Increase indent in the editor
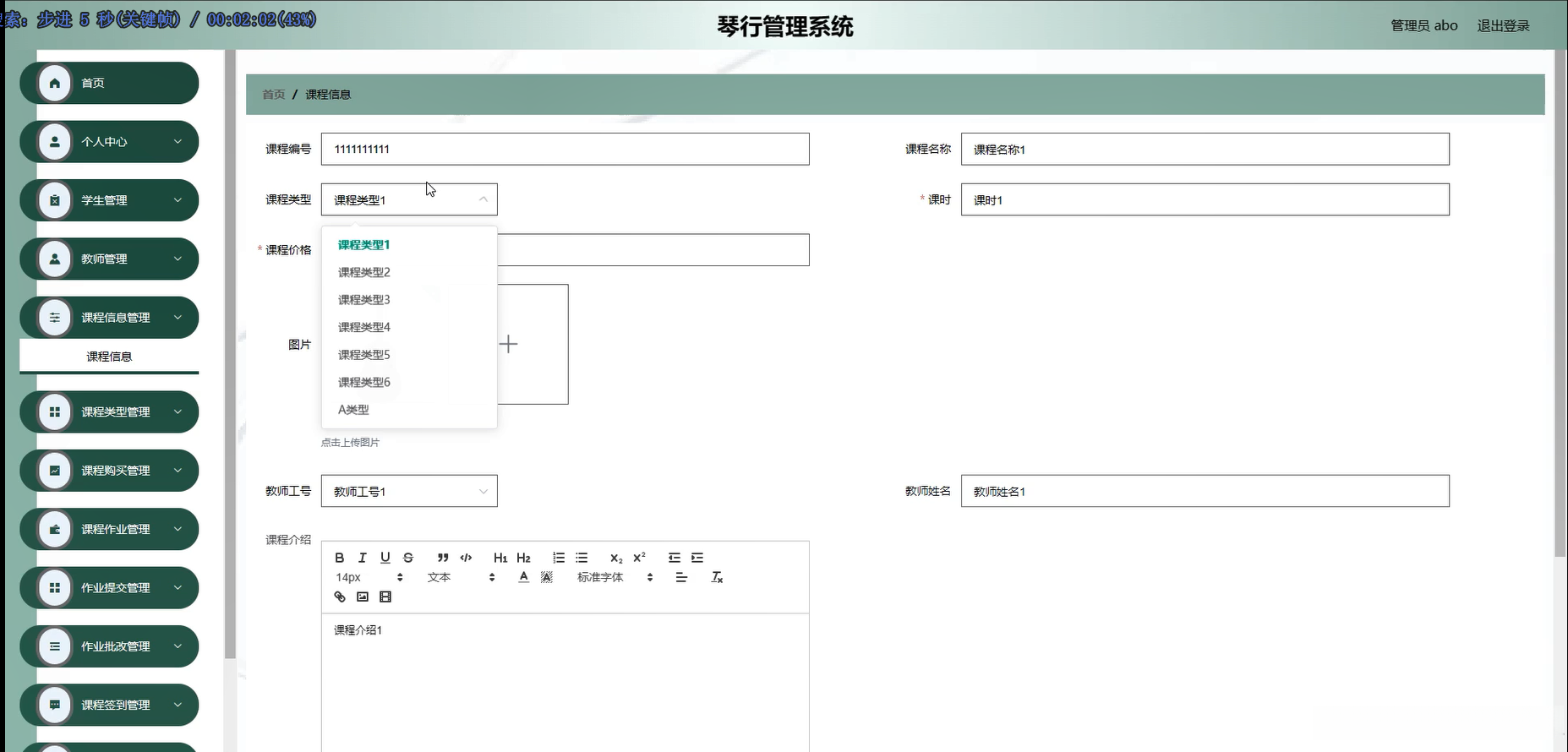1568x752 pixels. point(697,558)
